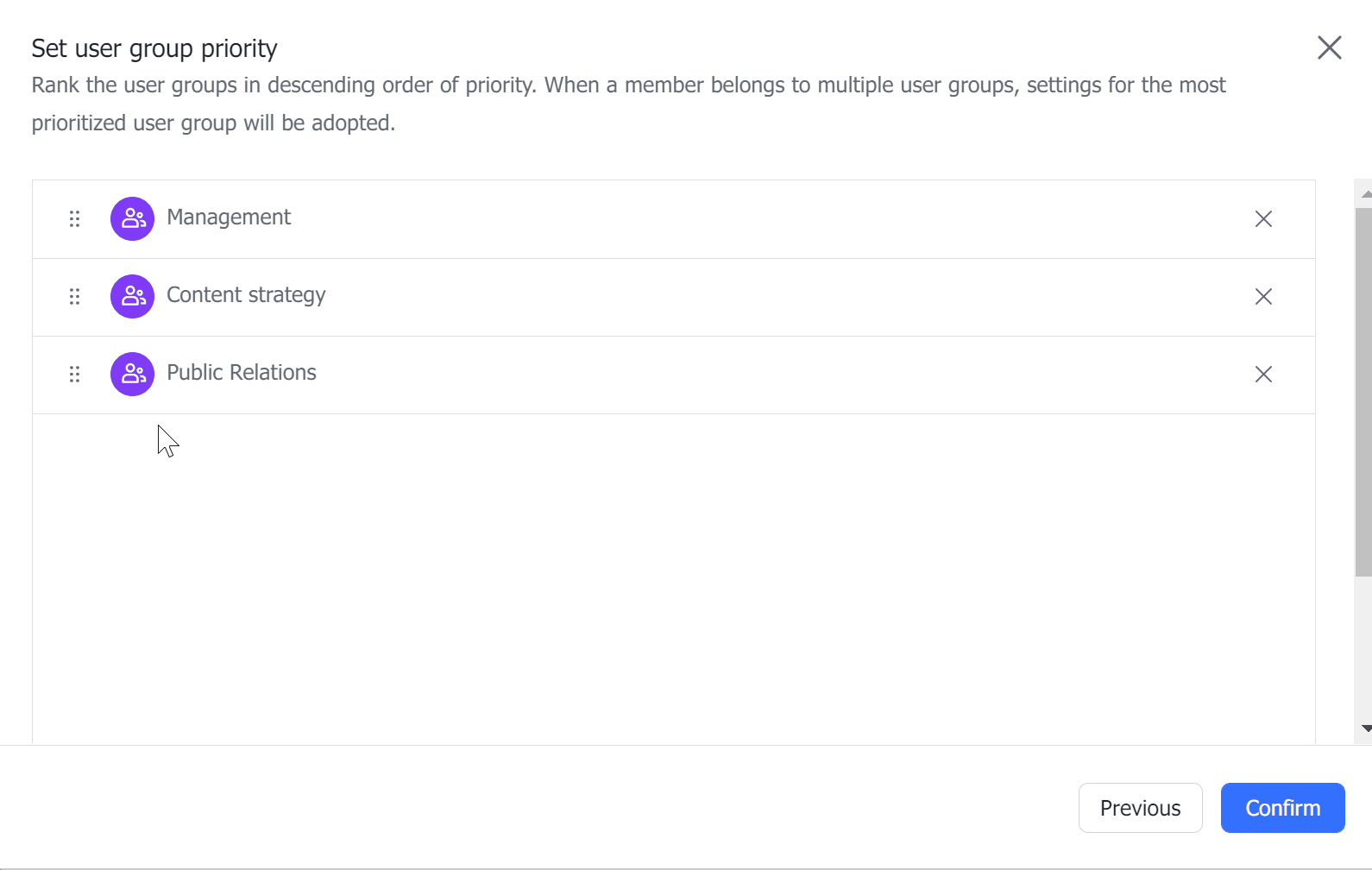Click the drag handle beside Public Relations

74,374
